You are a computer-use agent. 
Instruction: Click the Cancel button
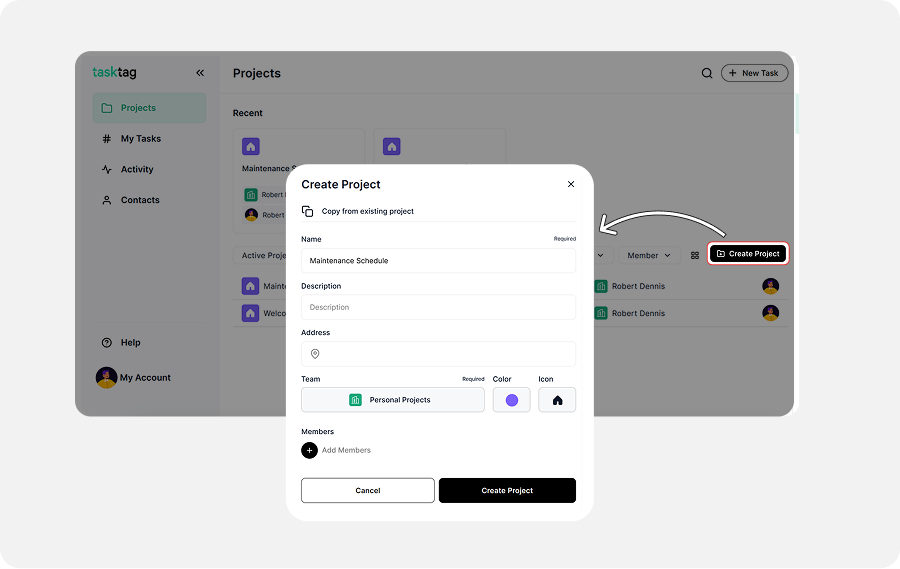(367, 490)
